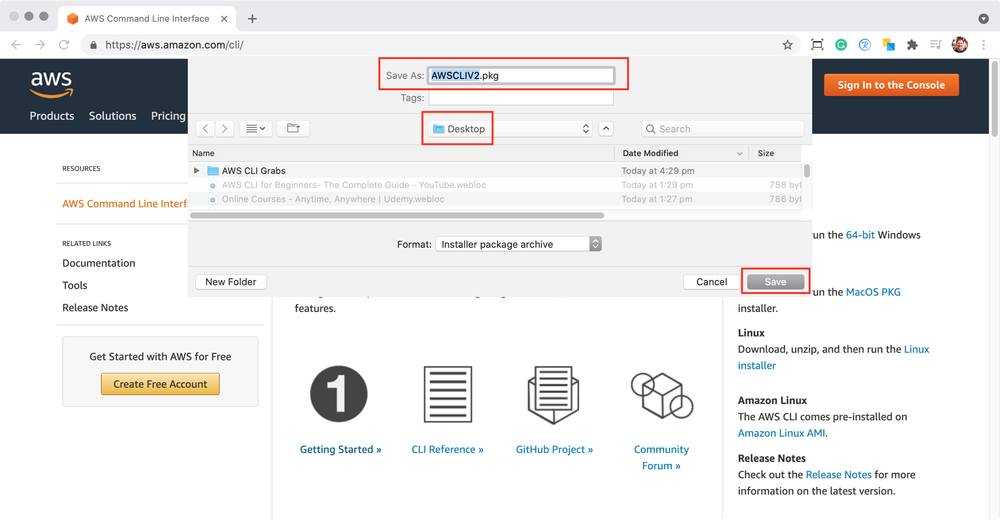Click the Community Forum cube icon
The image size is (1000, 520).
[x=661, y=396]
